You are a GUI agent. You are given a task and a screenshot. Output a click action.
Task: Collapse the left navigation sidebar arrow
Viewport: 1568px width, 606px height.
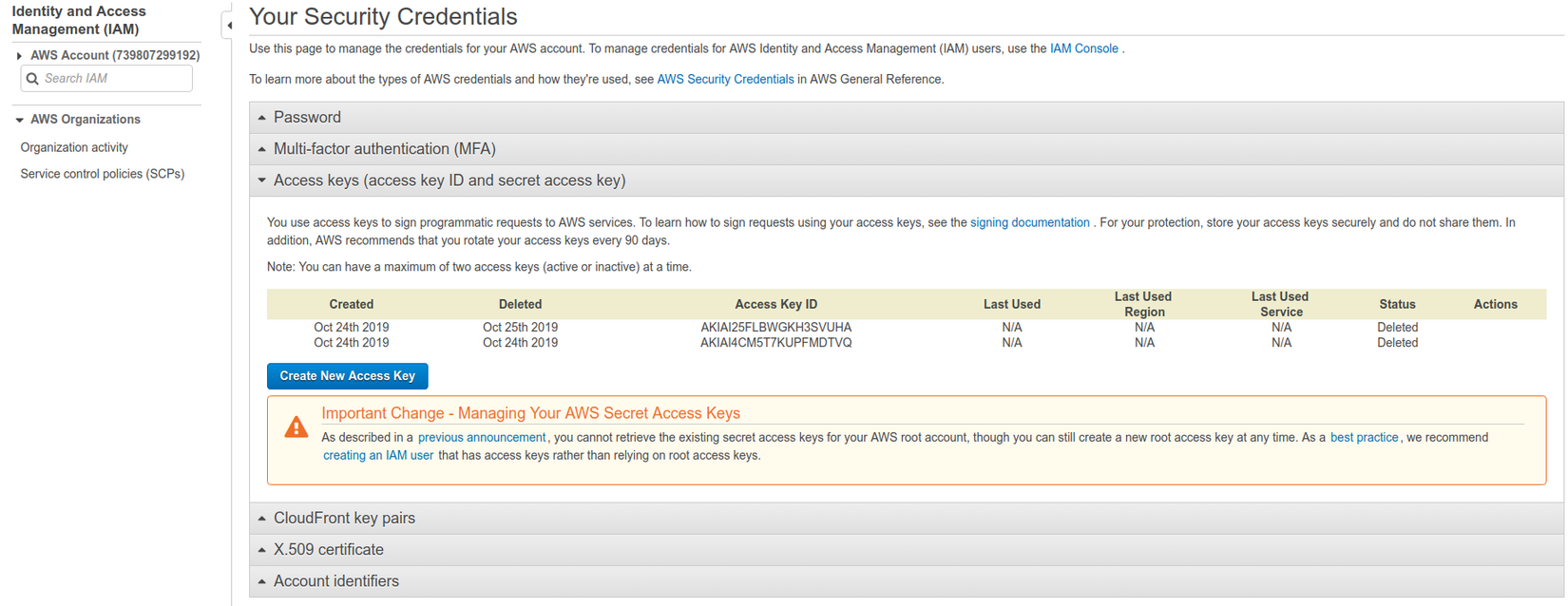229,26
